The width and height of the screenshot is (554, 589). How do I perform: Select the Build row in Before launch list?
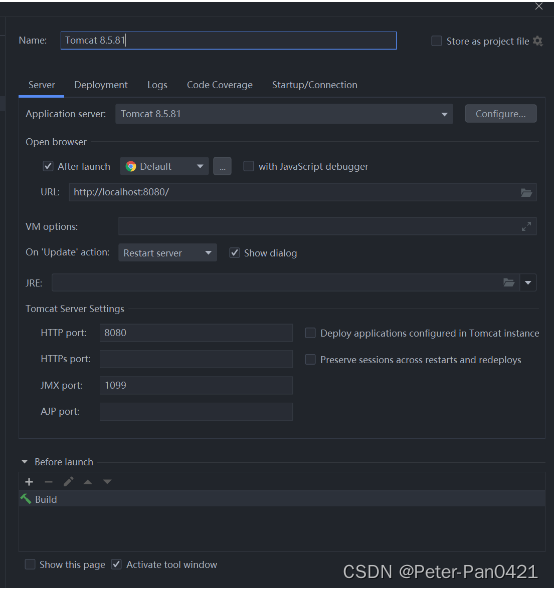pos(282,499)
